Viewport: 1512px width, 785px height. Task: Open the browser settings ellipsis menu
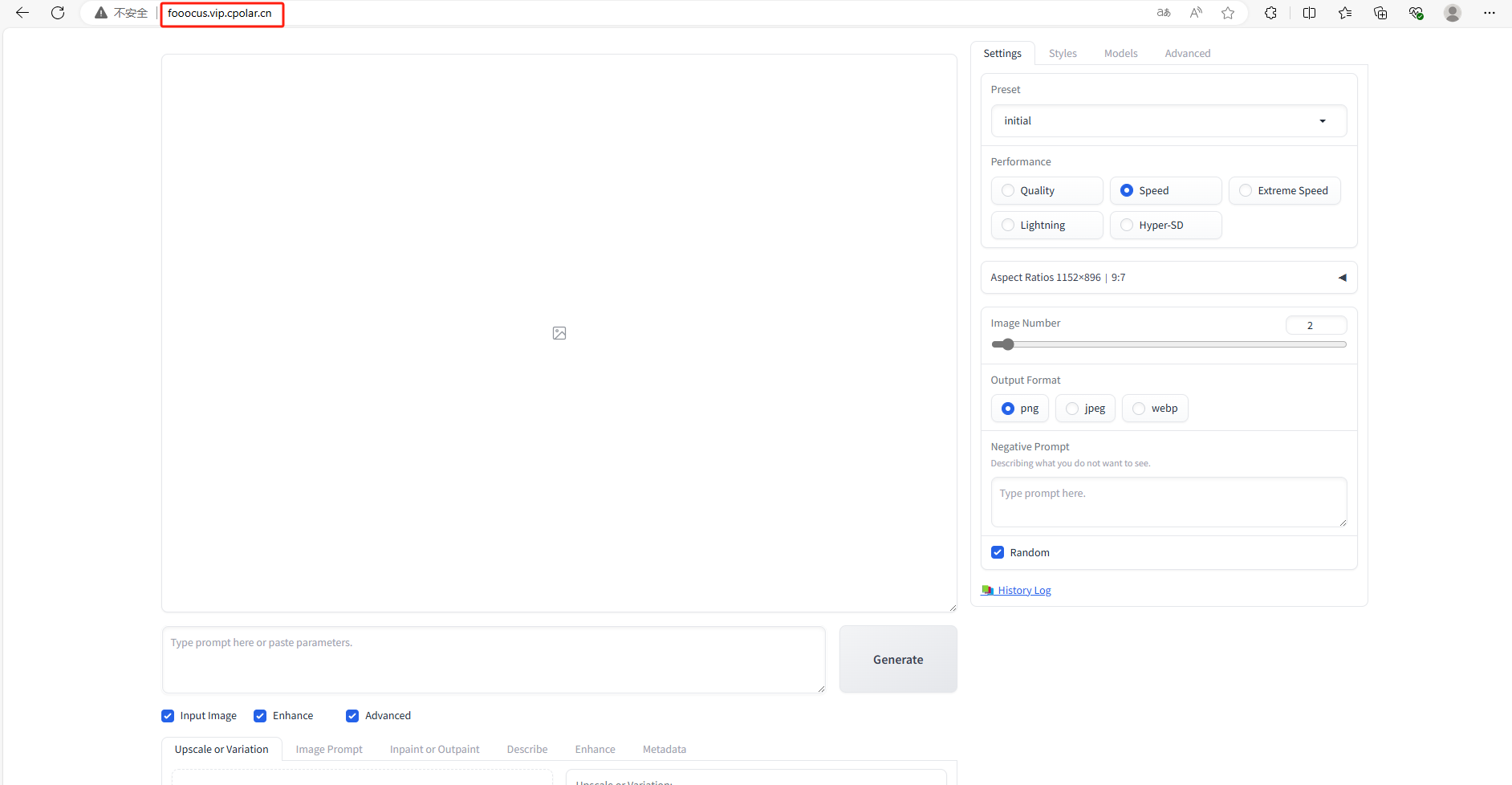(1490, 13)
